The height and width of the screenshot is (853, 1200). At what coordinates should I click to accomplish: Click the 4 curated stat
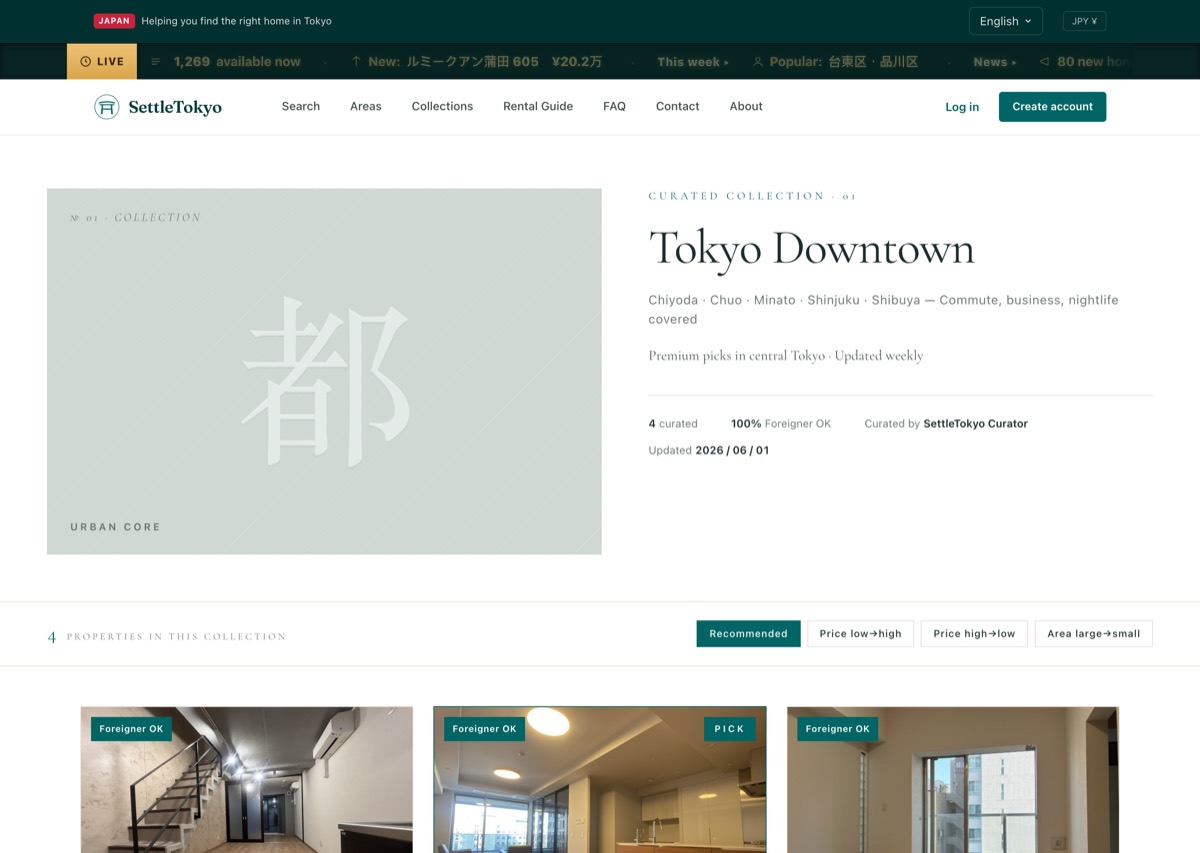point(673,424)
